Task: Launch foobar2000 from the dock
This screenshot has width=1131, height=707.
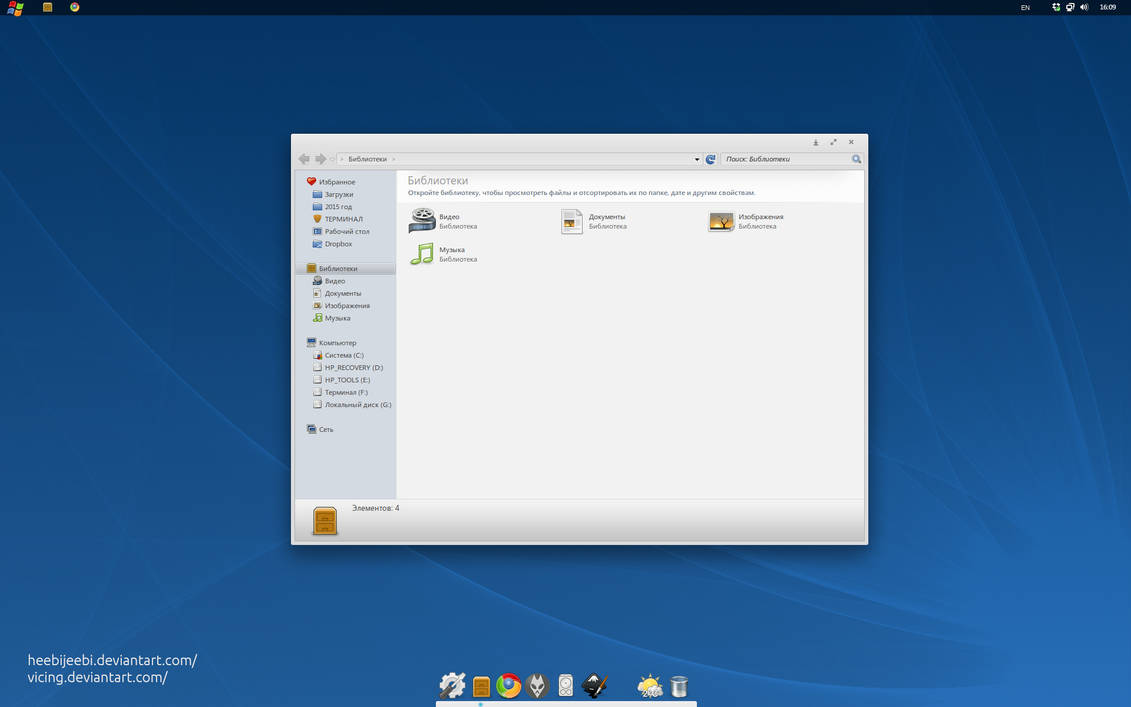Action: 537,686
